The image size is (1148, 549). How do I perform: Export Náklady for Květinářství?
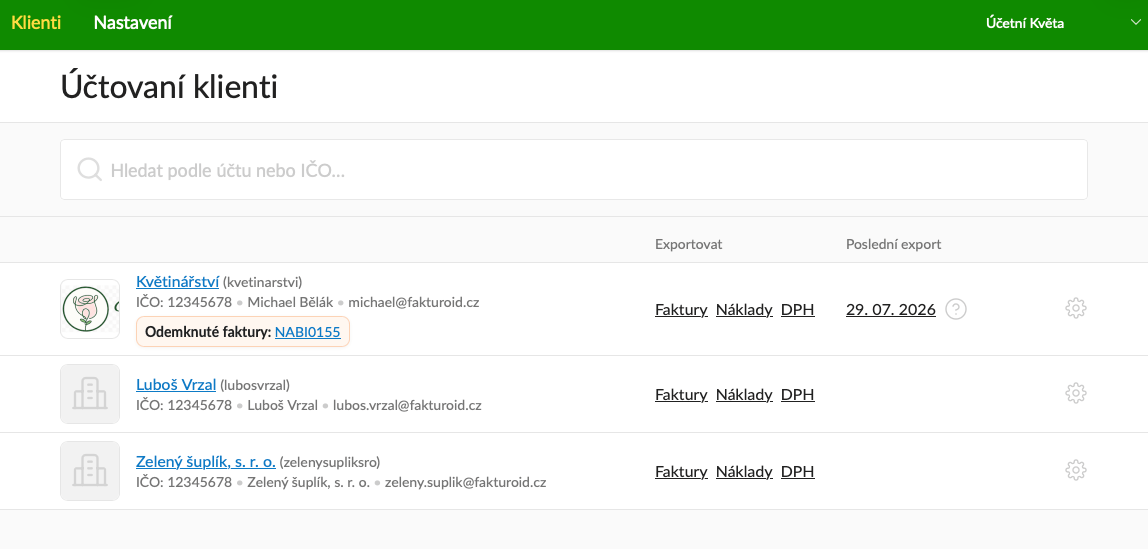[x=744, y=310]
